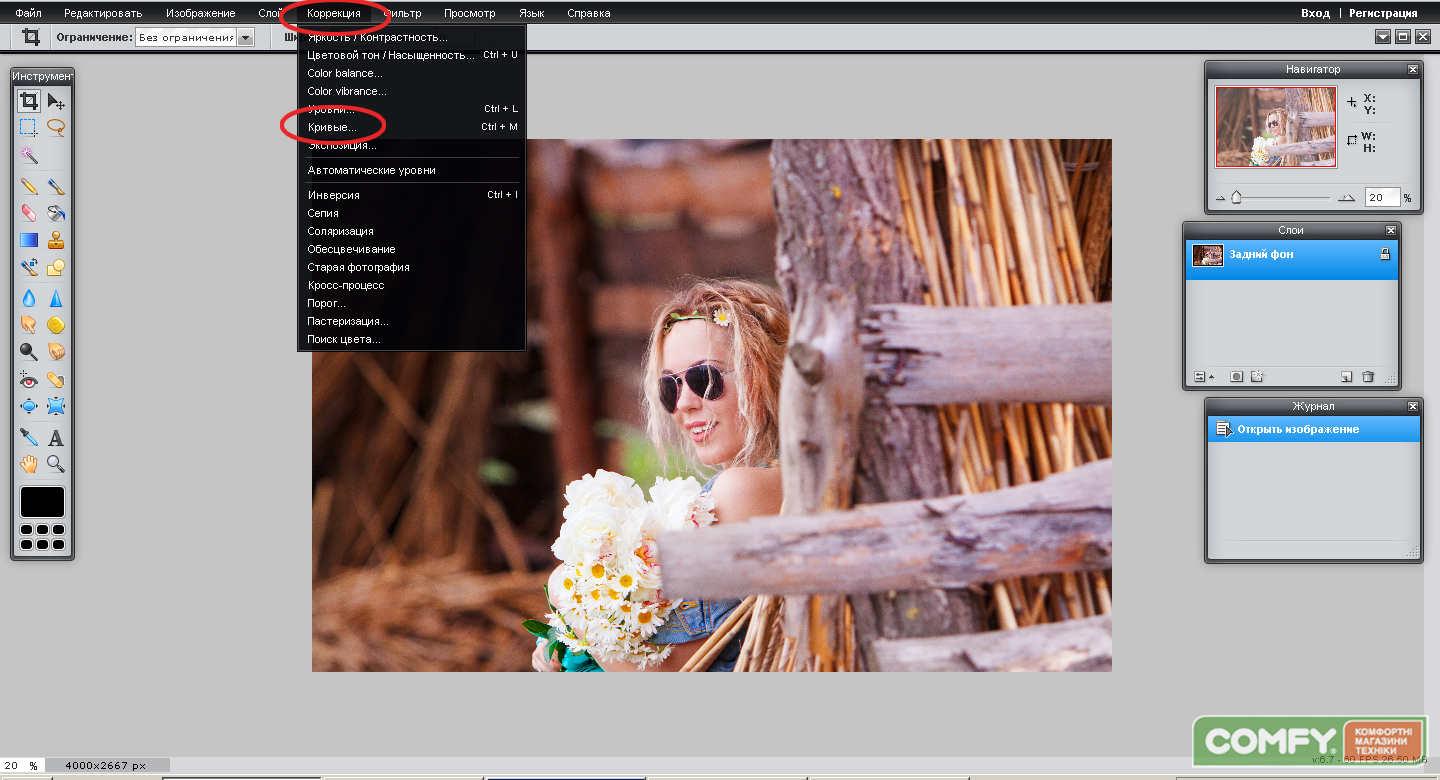Select the Dodge tool
The height and width of the screenshot is (780, 1440).
(29, 352)
